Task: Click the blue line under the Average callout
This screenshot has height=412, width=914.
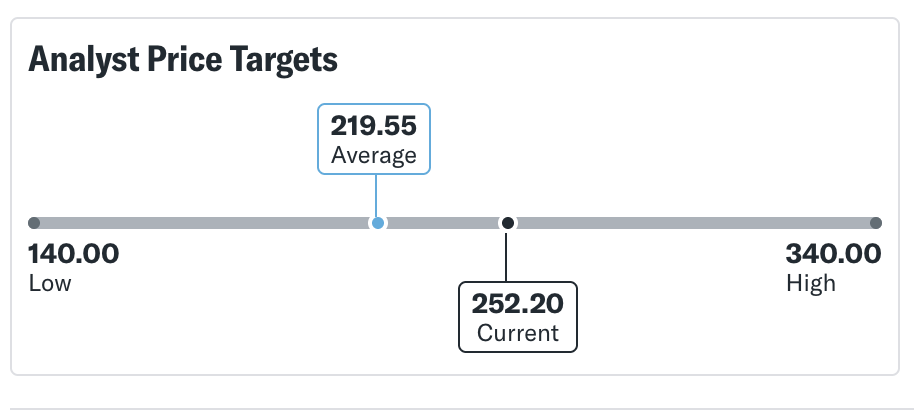Action: click(376, 194)
